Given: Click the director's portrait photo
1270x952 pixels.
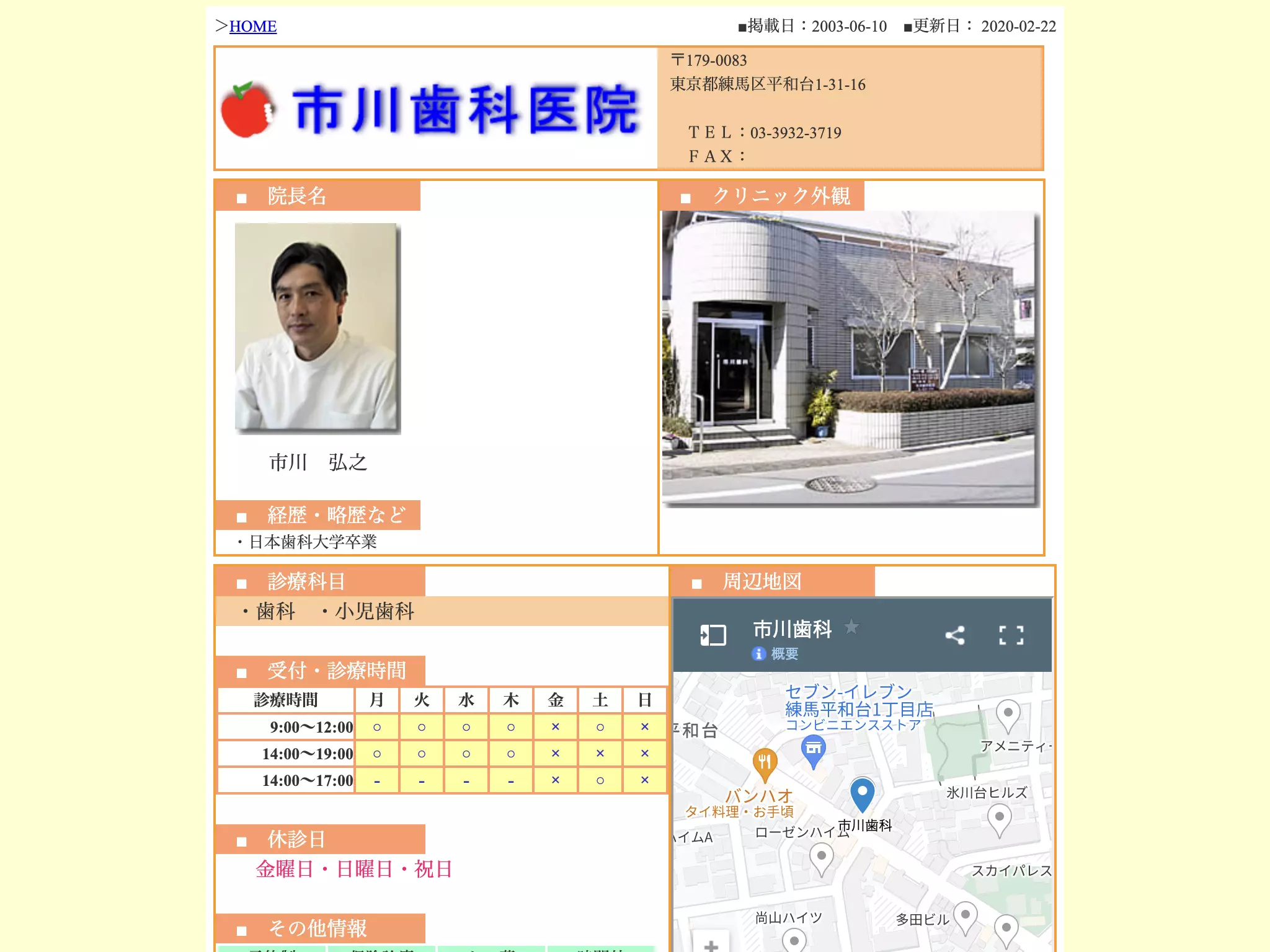Looking at the screenshot, I should pyautogui.click(x=317, y=328).
